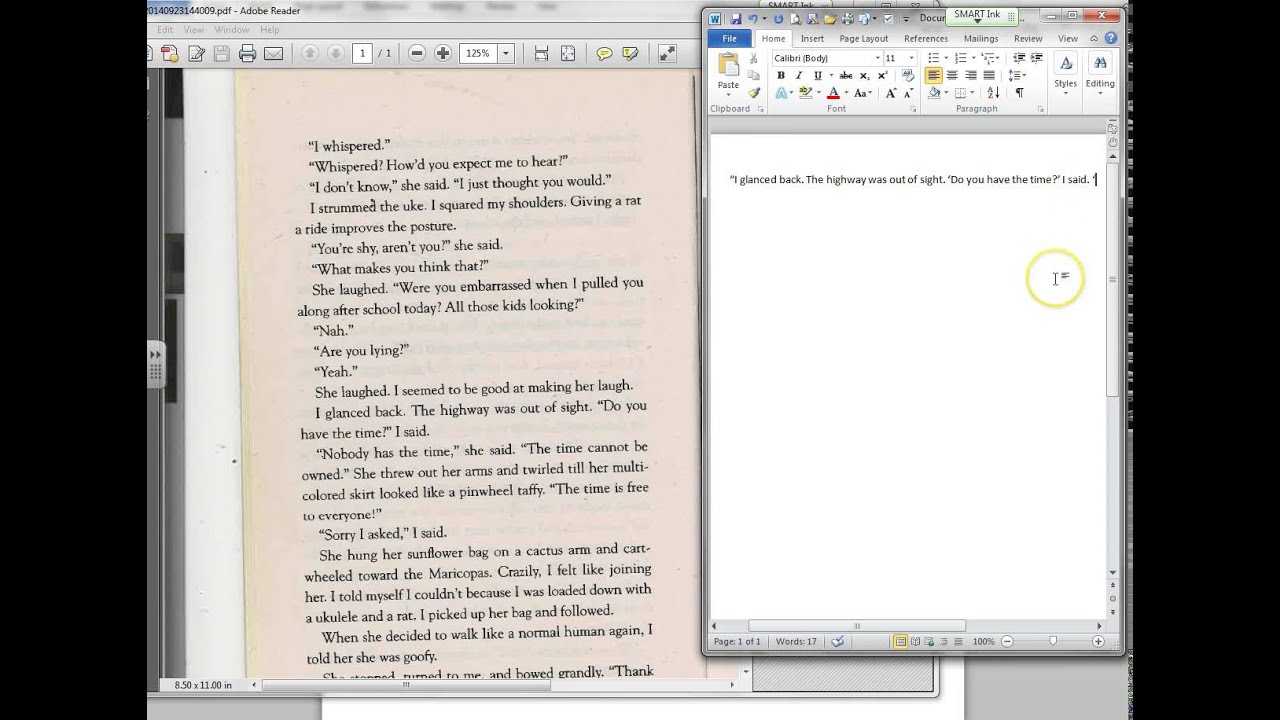Click the Zoom Out minus button in Adobe Reader

[417, 53]
